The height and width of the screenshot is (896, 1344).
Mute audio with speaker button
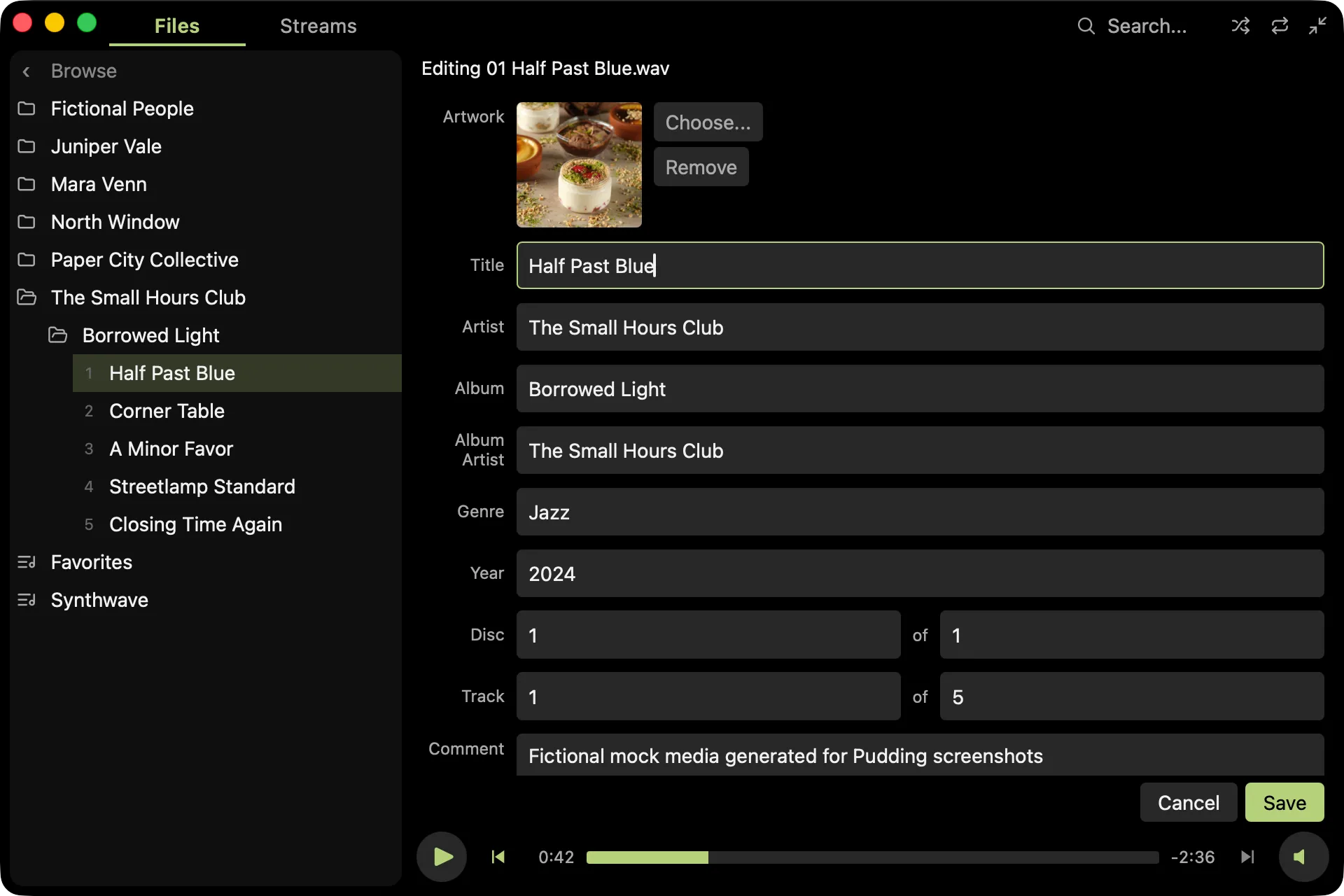click(1303, 857)
